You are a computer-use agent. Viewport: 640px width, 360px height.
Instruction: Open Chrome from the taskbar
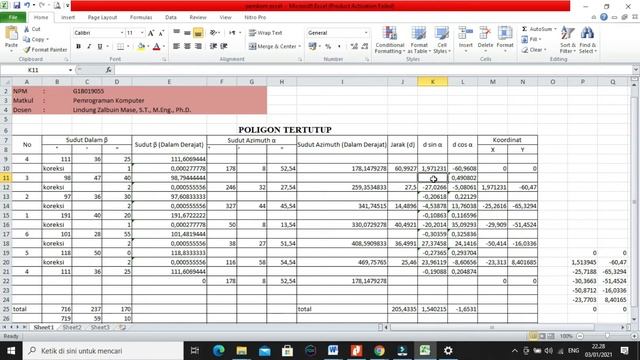click(x=379, y=351)
